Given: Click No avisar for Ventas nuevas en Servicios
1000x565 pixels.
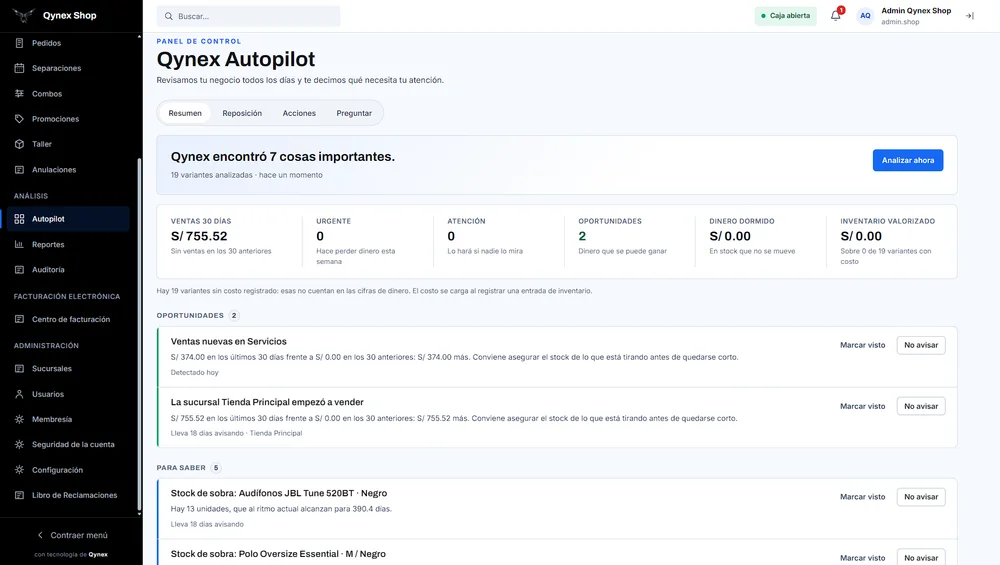Looking at the screenshot, I should [921, 345].
